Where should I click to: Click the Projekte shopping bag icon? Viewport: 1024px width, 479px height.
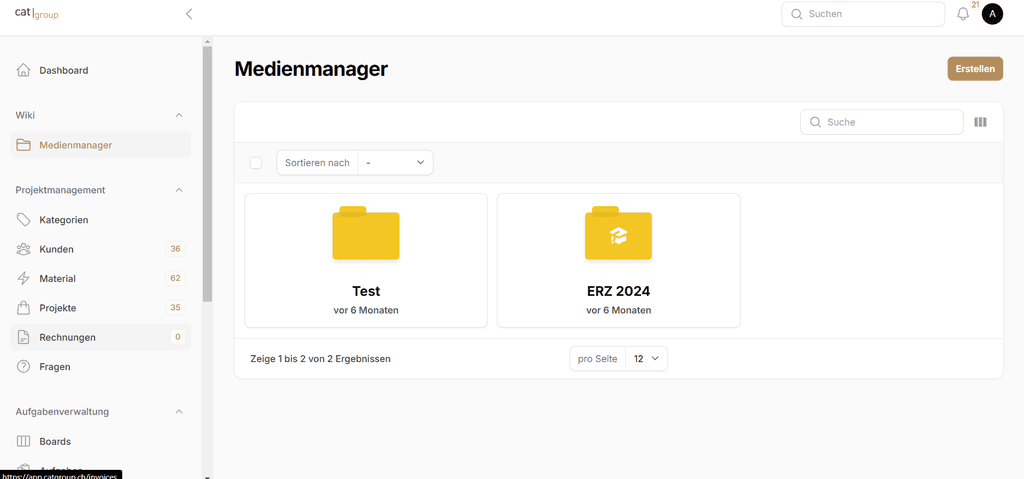(x=24, y=308)
